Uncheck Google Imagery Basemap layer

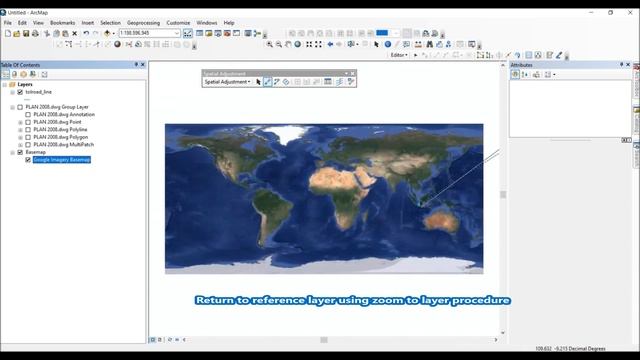[28, 160]
